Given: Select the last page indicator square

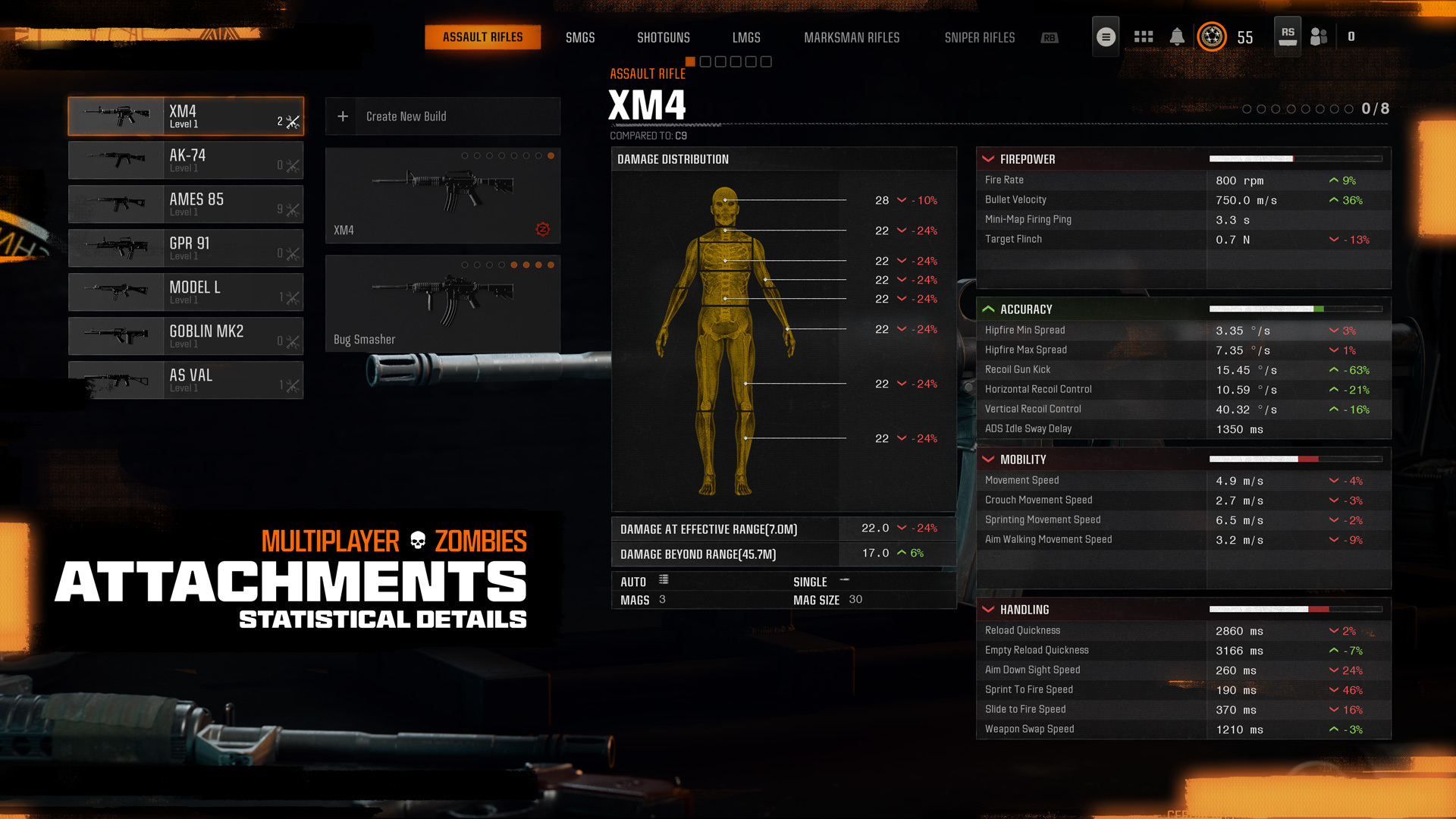Looking at the screenshot, I should coord(766,62).
